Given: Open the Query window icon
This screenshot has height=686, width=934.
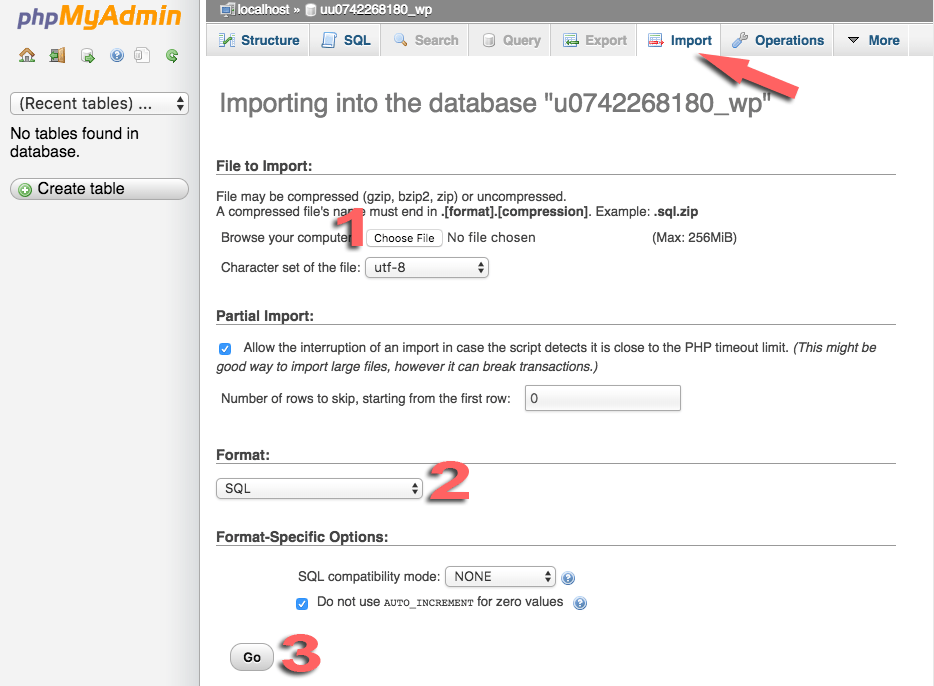Looking at the screenshot, I should point(87,56).
